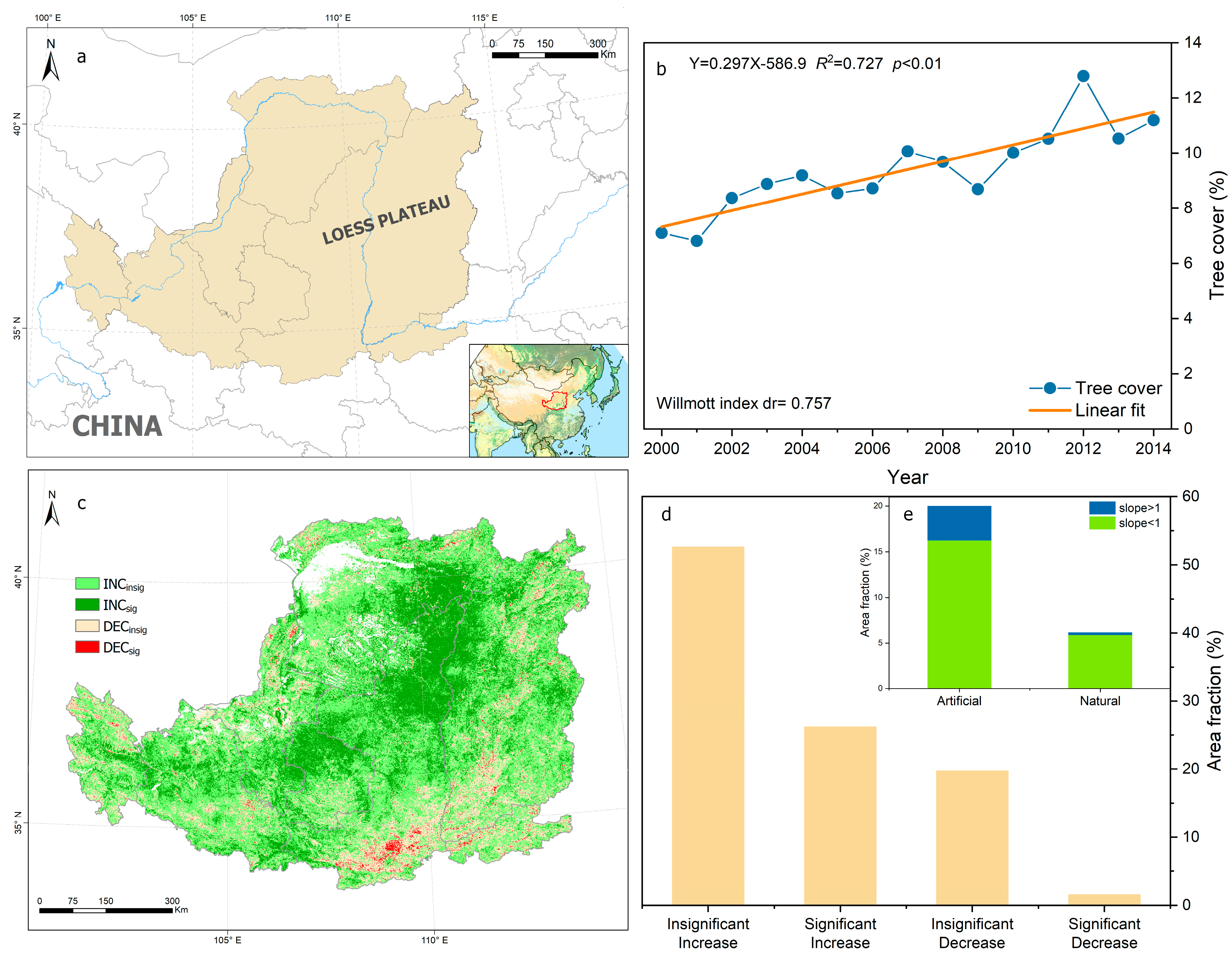1232x954 pixels.
Task: Click the panel label e
Action: tap(908, 515)
